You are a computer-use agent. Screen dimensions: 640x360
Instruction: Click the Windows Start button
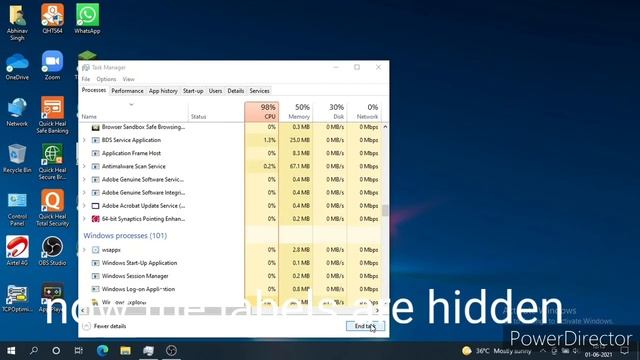point(11,351)
